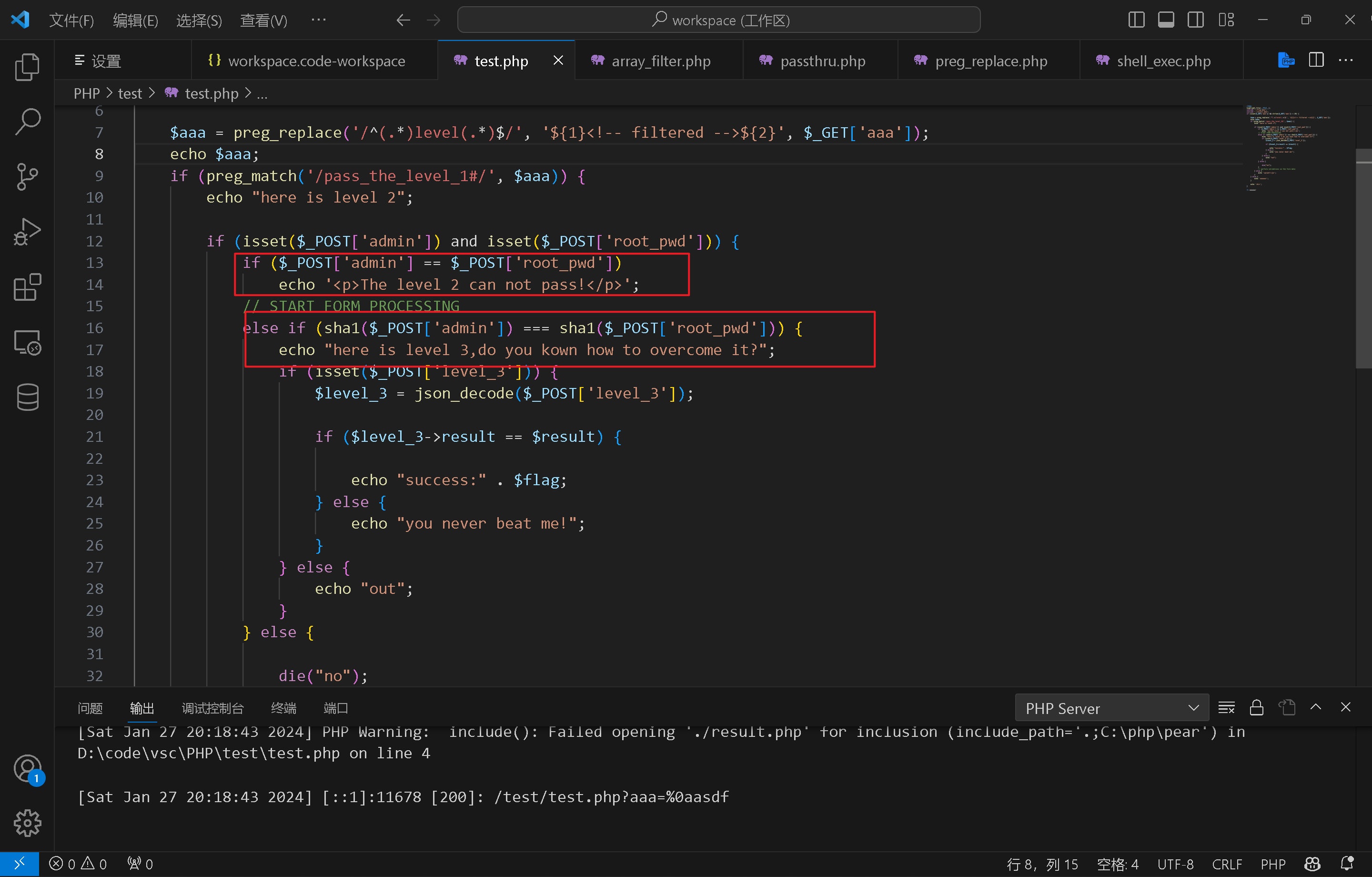The height and width of the screenshot is (877, 1372).
Task: Switch to the array_filter.php tab
Action: (660, 61)
